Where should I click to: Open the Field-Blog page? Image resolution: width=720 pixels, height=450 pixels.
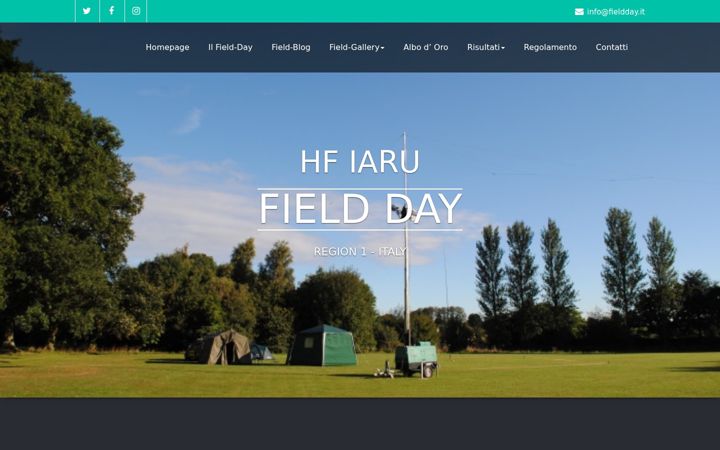[x=291, y=47]
